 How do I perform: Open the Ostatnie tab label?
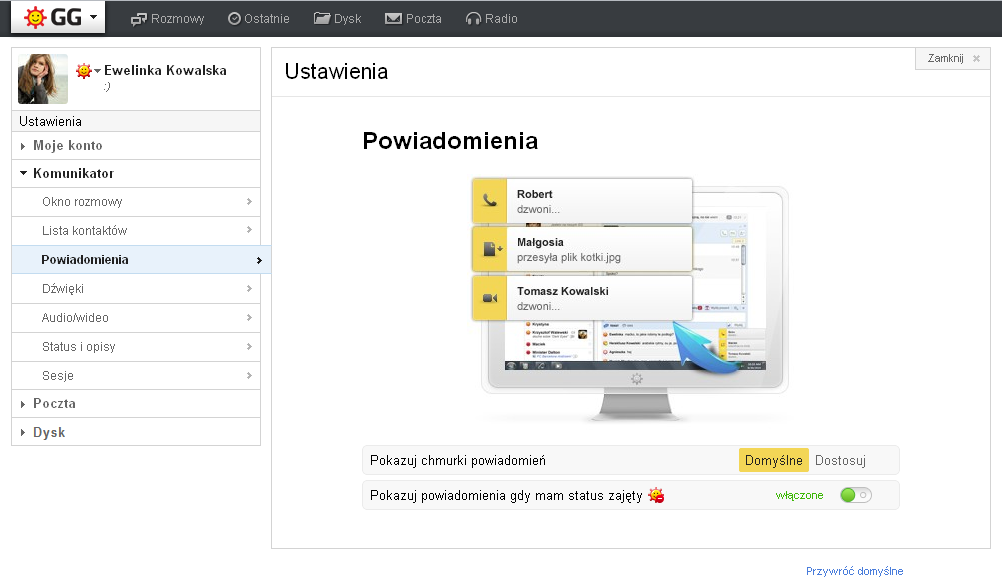click(266, 19)
